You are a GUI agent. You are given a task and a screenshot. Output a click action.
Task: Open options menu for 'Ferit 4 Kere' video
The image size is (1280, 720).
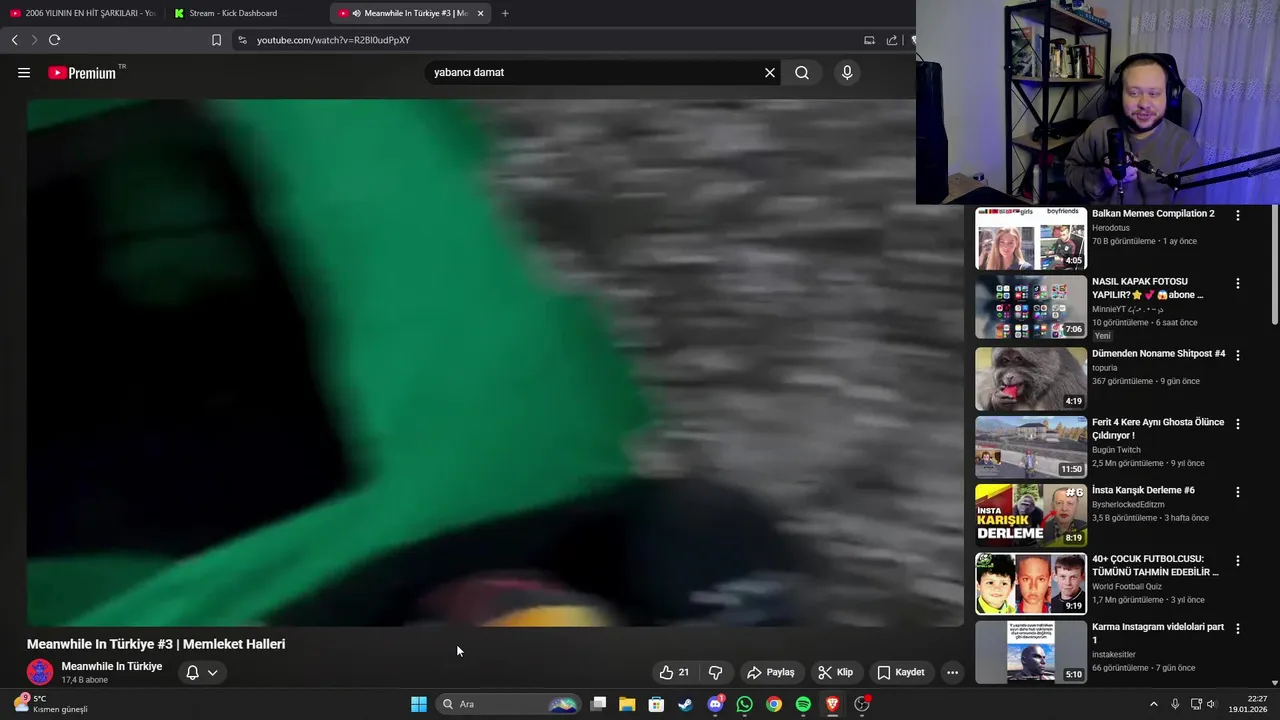pyautogui.click(x=1238, y=423)
